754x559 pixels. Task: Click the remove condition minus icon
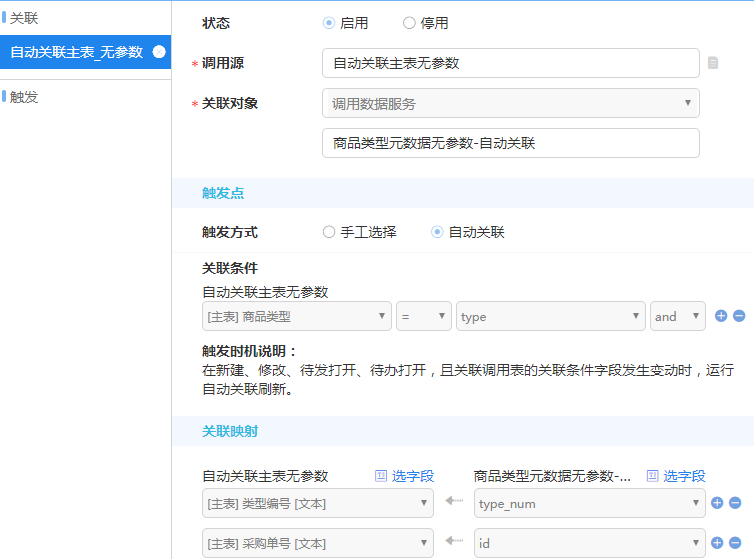pos(739,316)
